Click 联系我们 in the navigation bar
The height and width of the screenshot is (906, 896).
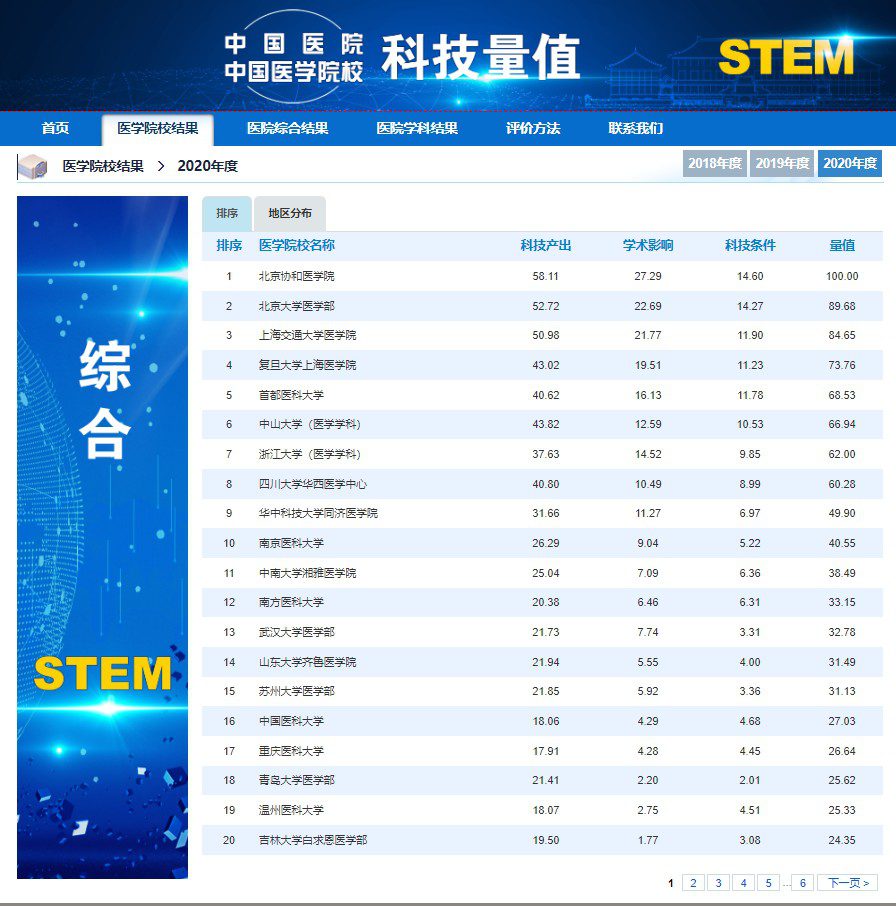click(x=635, y=128)
